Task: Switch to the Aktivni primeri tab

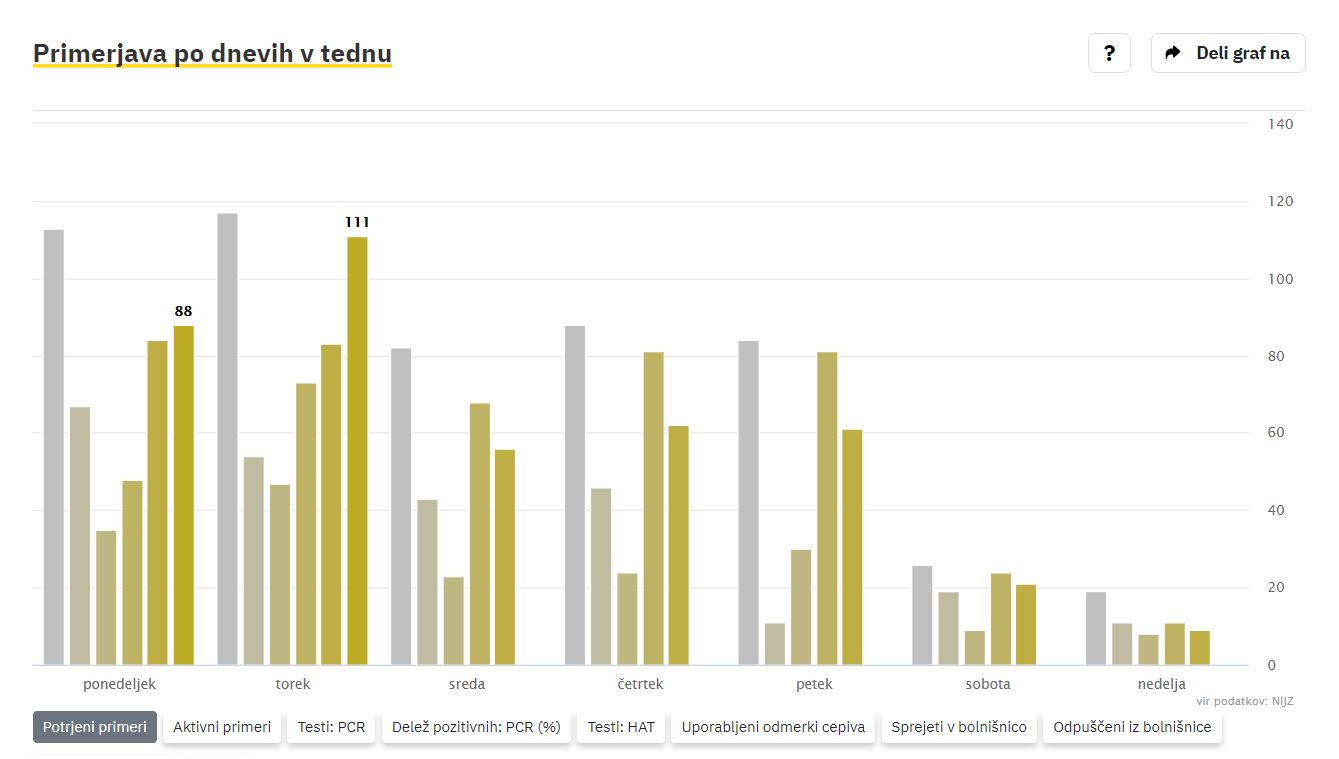Action: click(x=222, y=727)
